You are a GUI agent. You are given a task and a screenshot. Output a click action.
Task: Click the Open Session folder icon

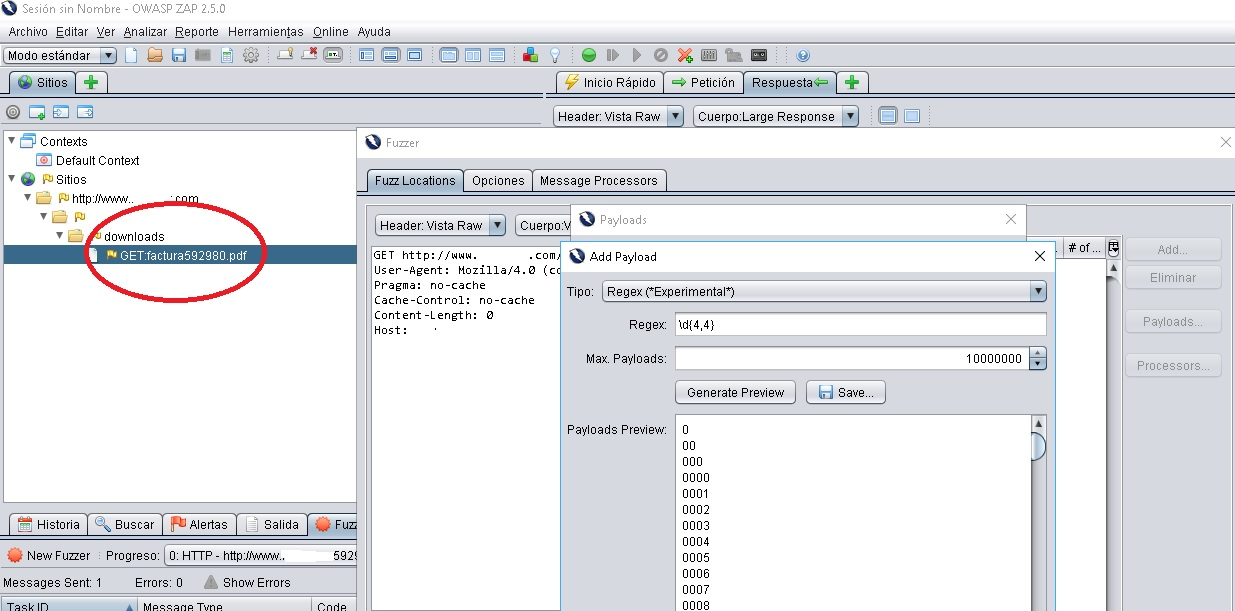(x=155, y=55)
